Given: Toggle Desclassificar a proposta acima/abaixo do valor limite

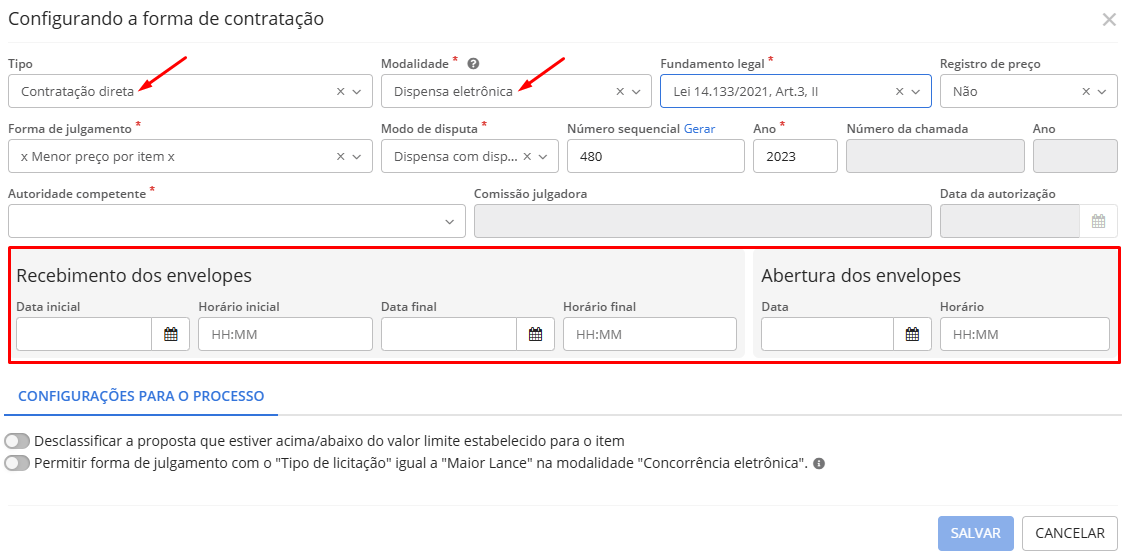Looking at the screenshot, I should pos(17,441).
